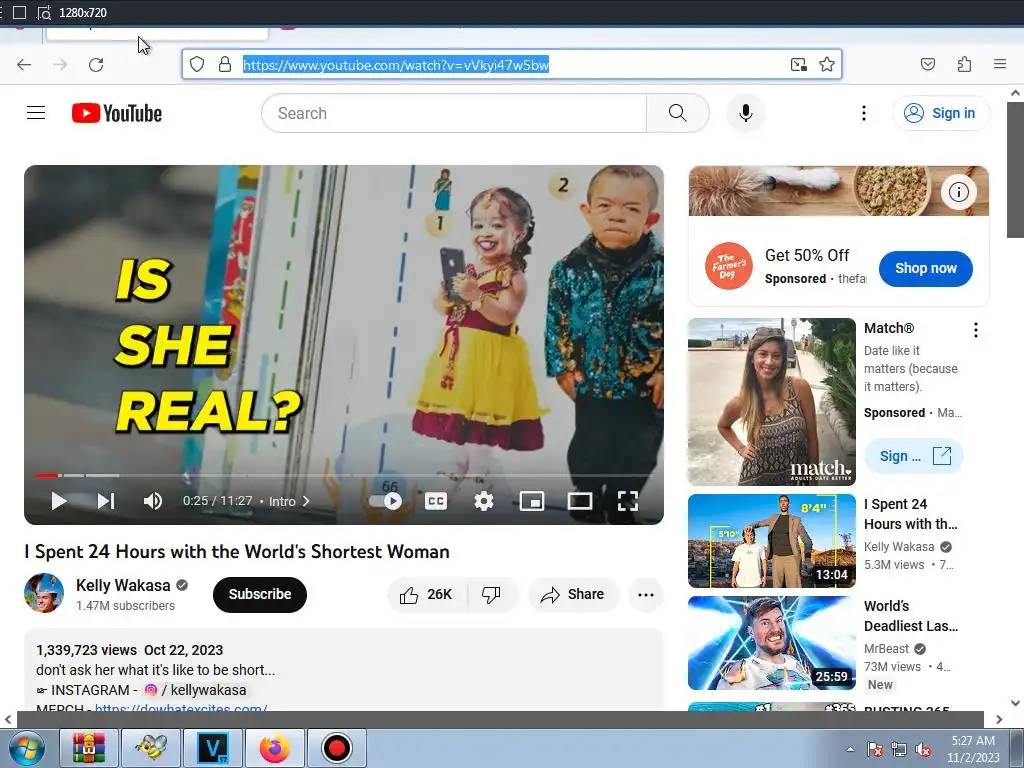This screenshot has width=1024, height=768.
Task: Open World's Deadliest Las... video title
Action: click(x=910, y=616)
